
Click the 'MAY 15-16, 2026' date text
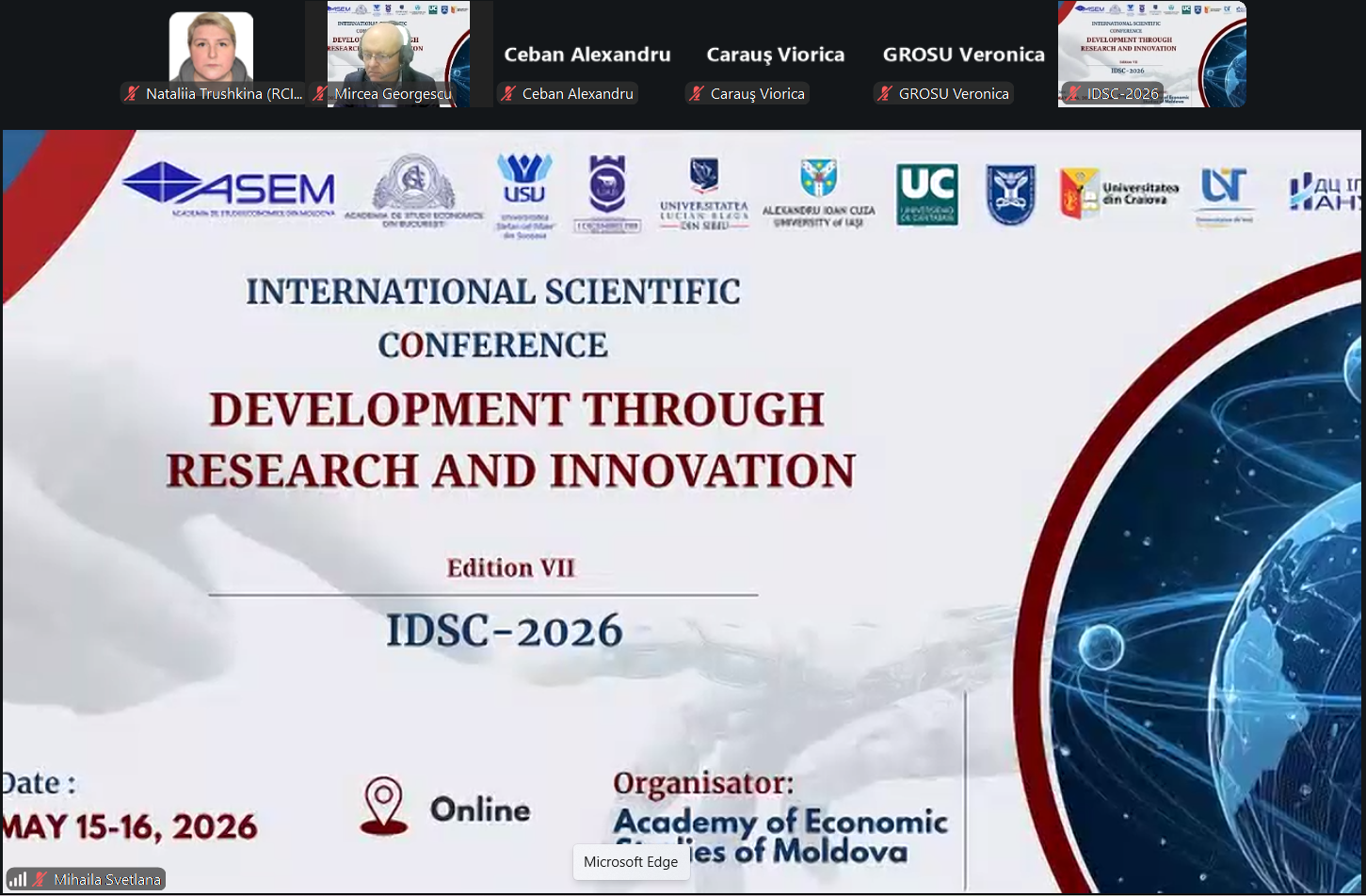pyautogui.click(x=130, y=826)
